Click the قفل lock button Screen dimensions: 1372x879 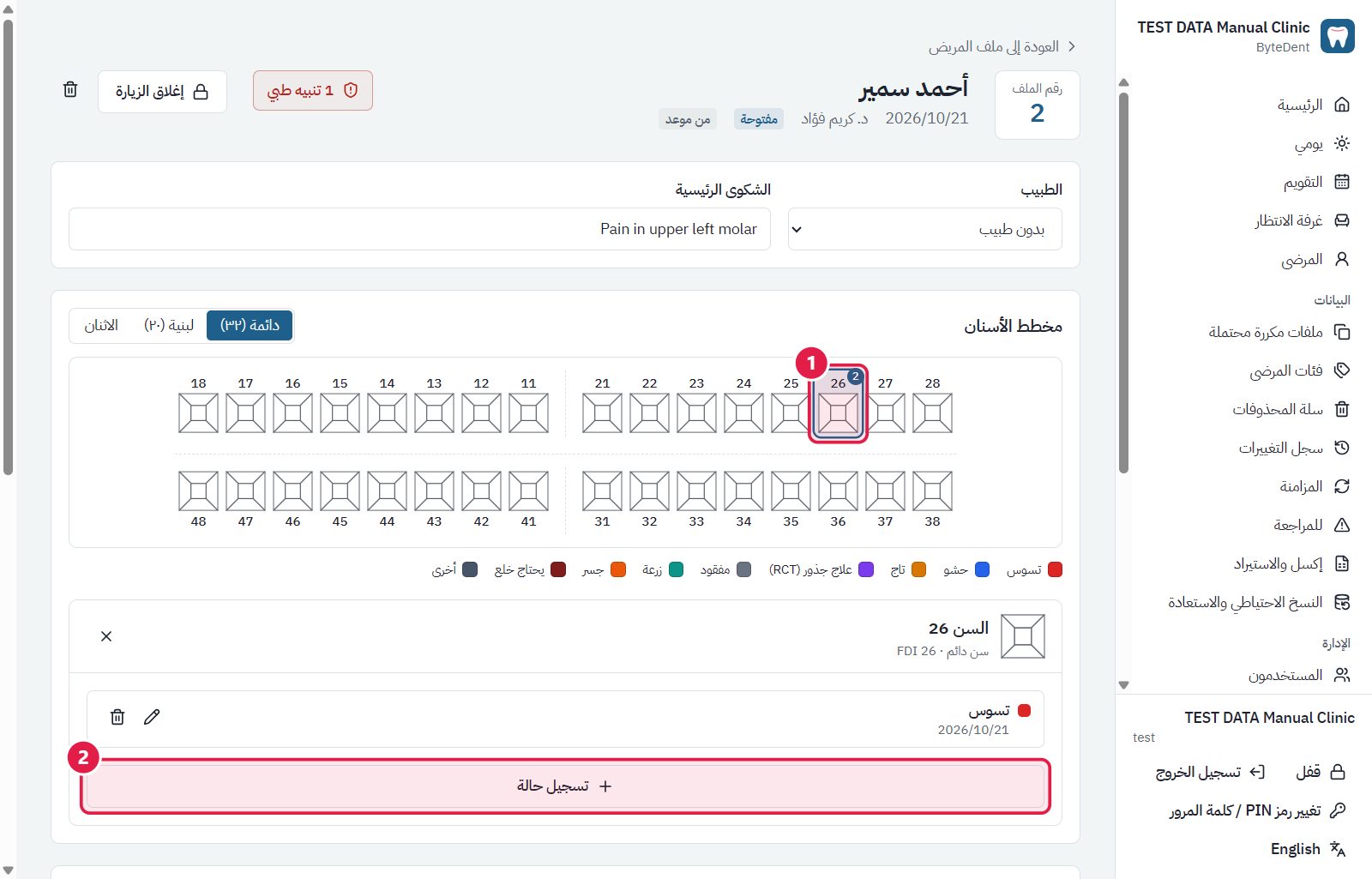point(1320,772)
